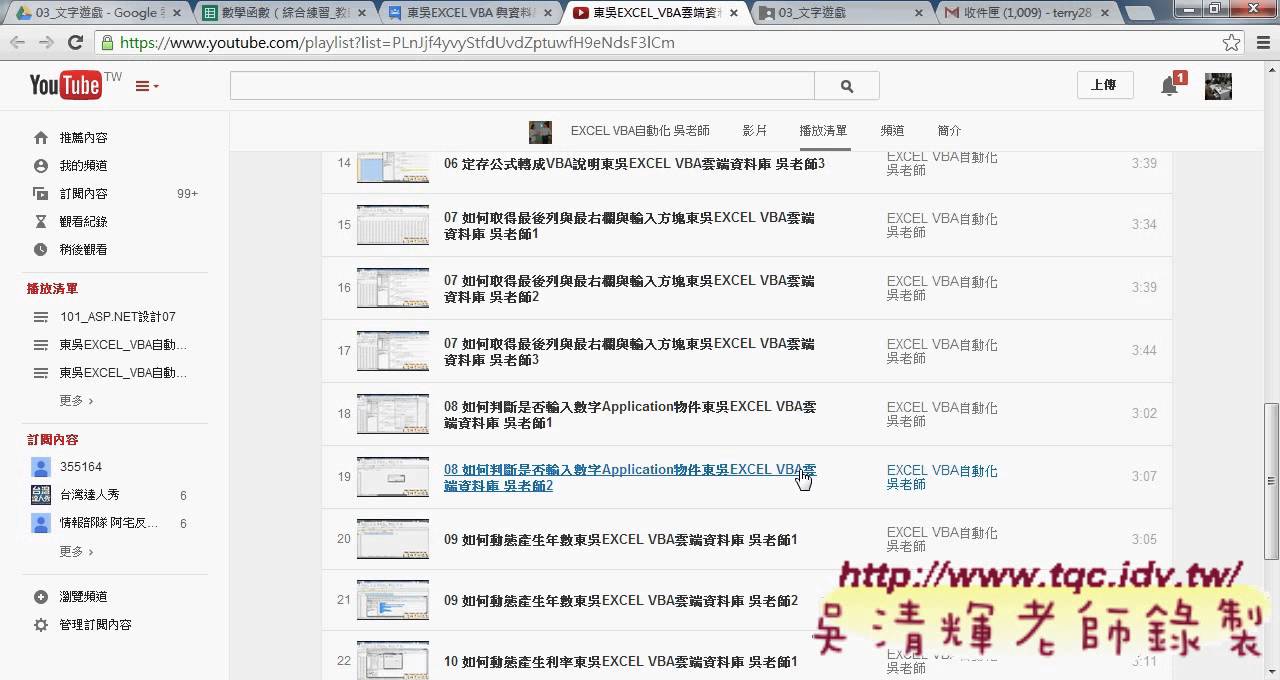This screenshot has width=1280, height=680.
Task: Switch to the 數學函數（綜合練習 browser tab
Action: [283, 13]
